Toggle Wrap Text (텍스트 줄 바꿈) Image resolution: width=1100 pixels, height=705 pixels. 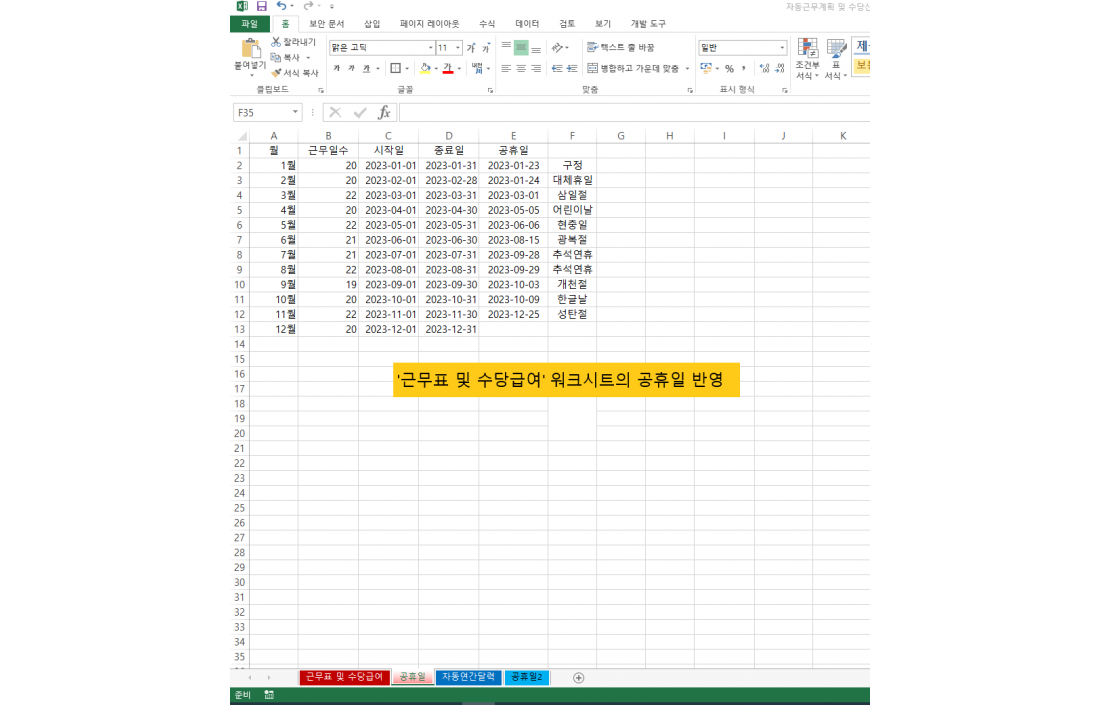click(x=620, y=47)
